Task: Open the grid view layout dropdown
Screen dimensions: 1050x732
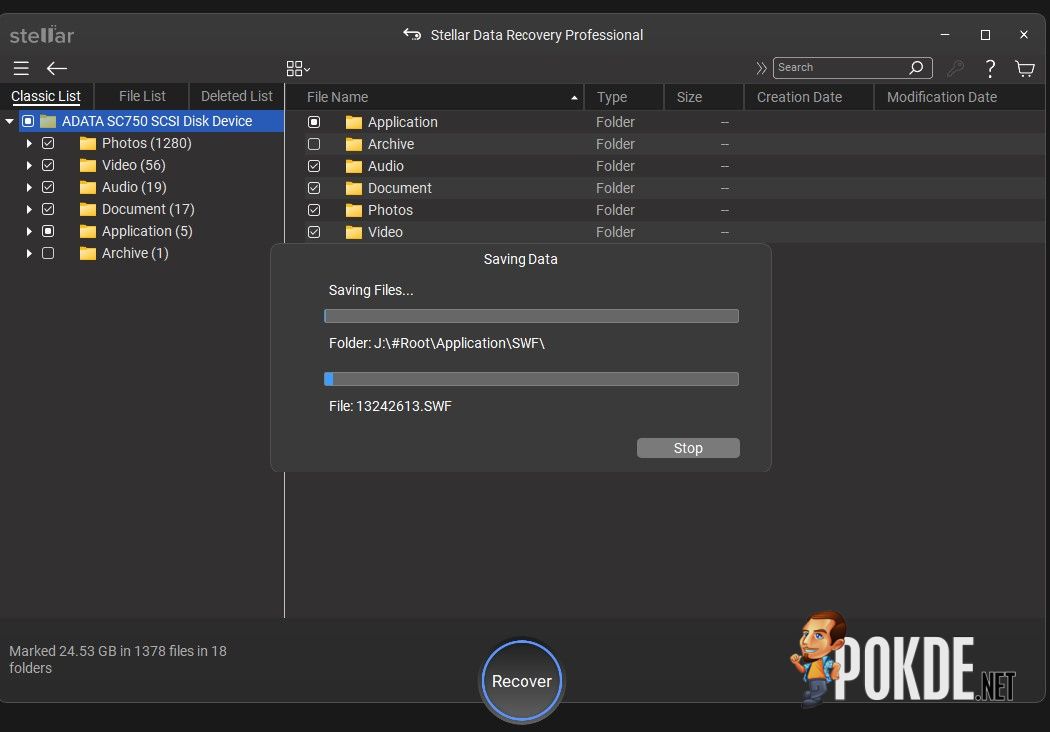Action: (x=298, y=68)
